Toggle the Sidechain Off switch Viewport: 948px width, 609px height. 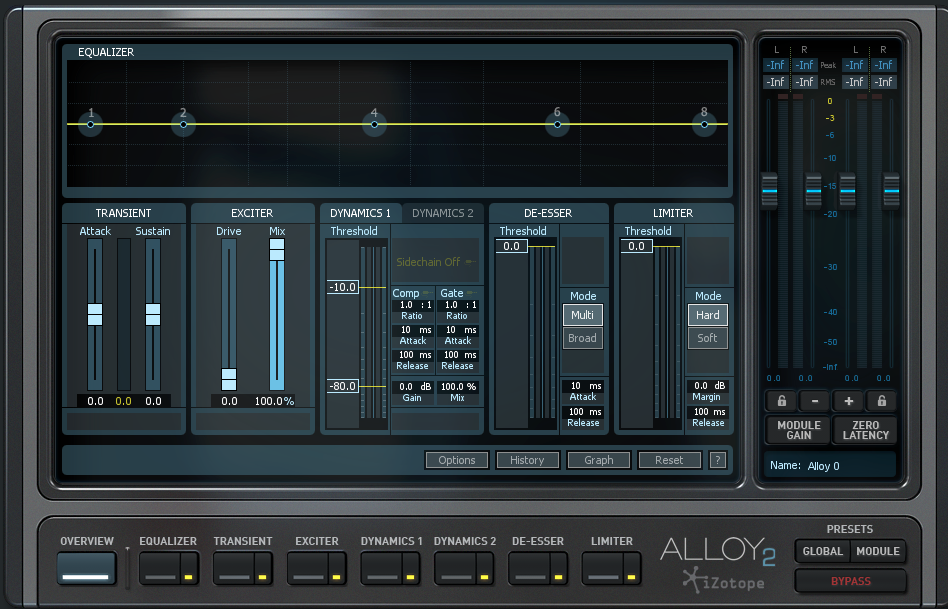[x=435, y=262]
